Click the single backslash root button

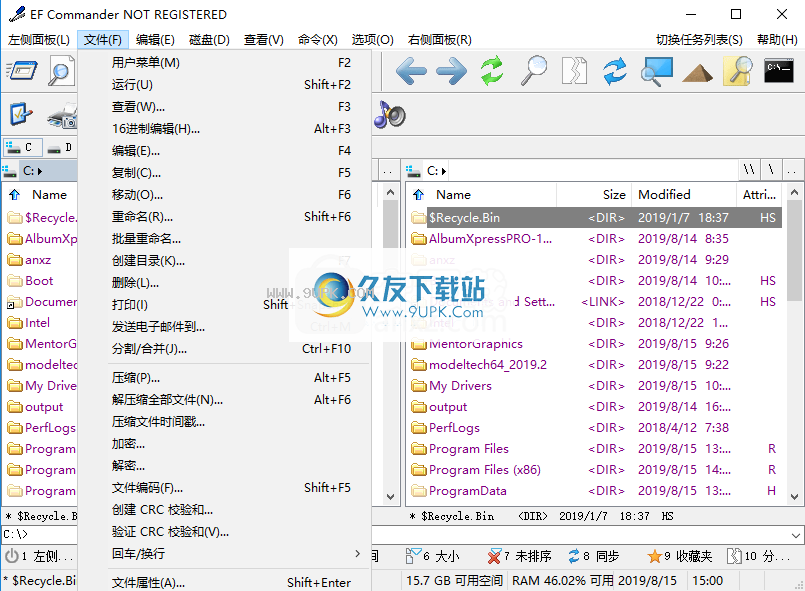[x=771, y=170]
